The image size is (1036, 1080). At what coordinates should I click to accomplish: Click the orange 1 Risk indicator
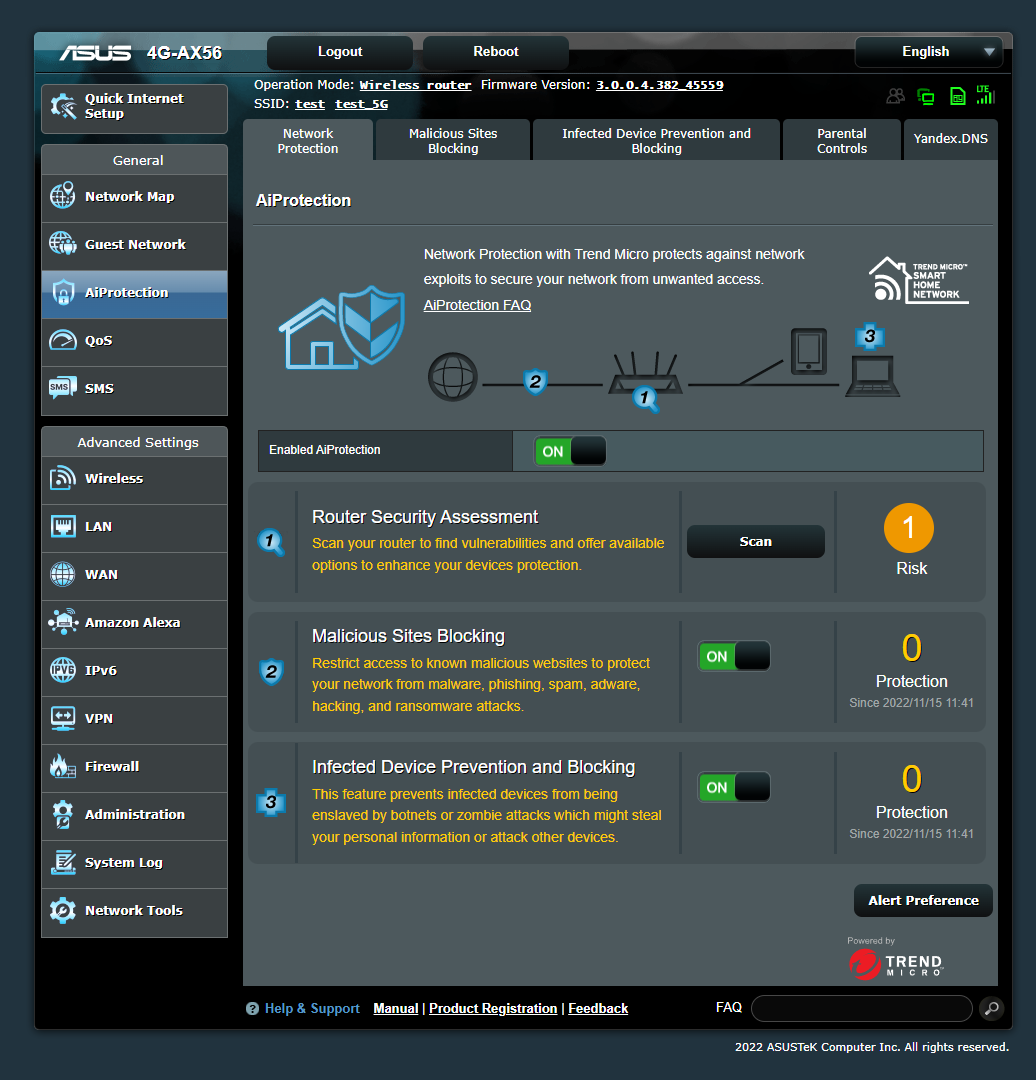click(909, 528)
